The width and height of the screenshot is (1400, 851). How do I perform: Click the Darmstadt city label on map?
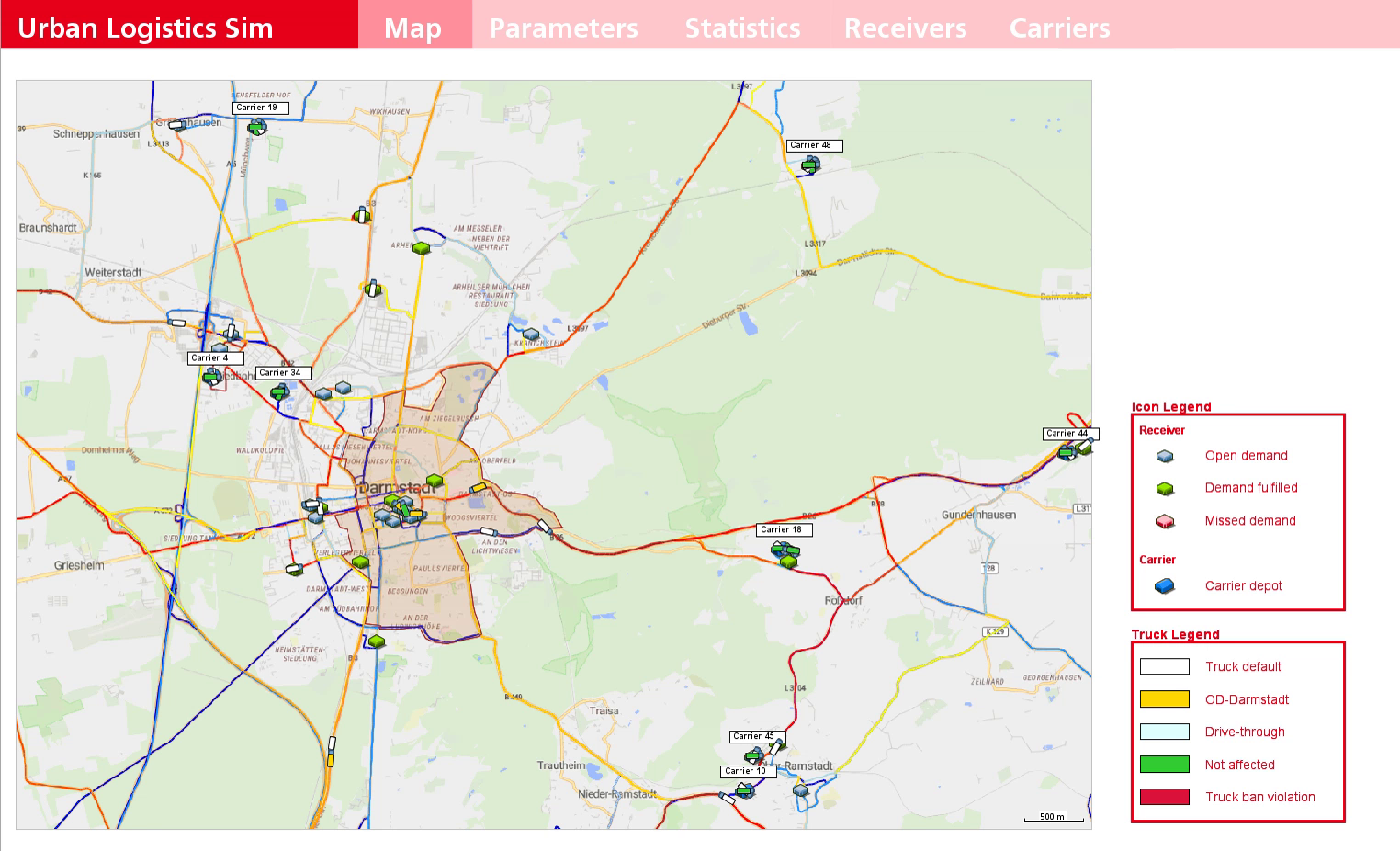click(396, 487)
